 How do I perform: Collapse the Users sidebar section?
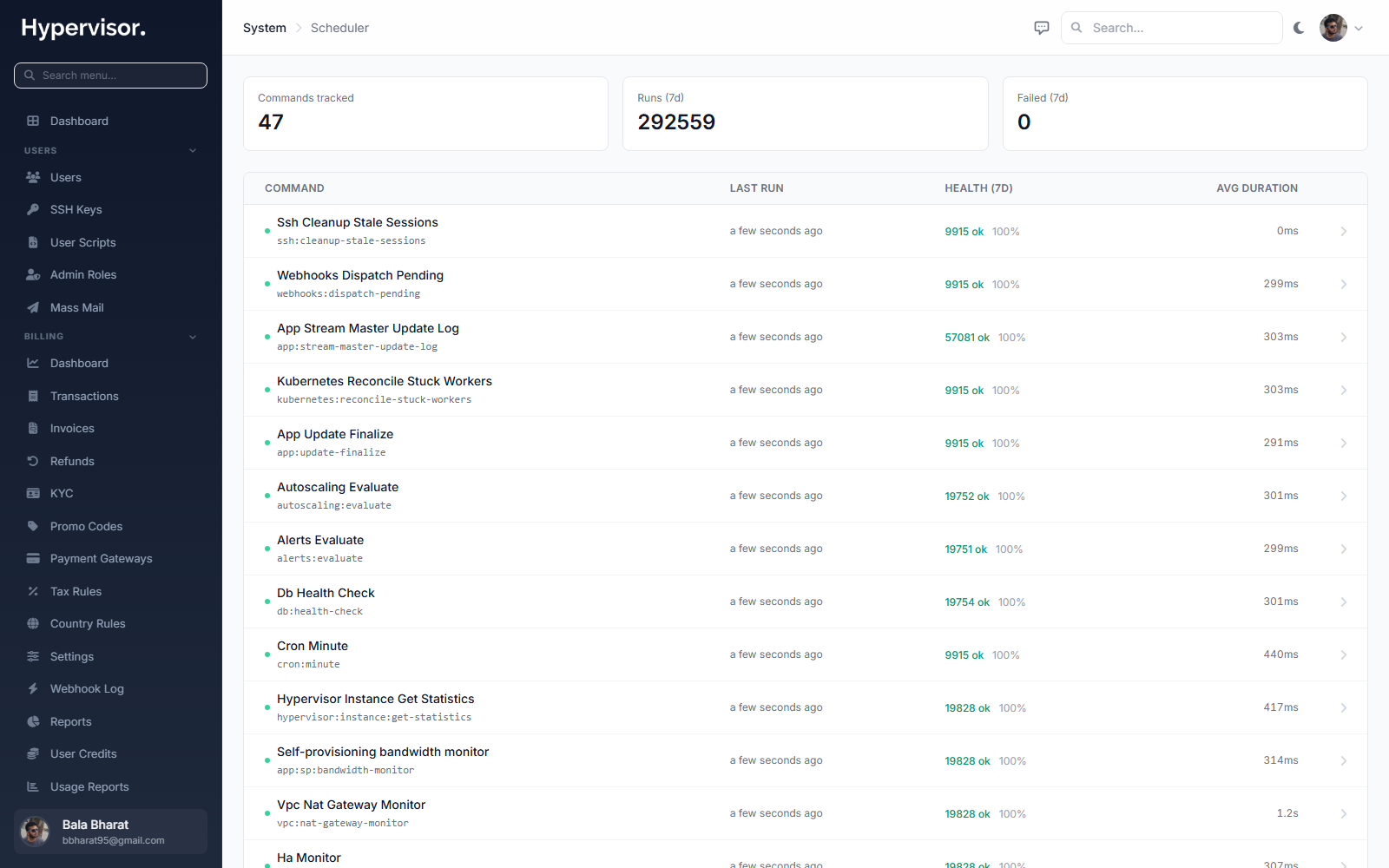(193, 150)
